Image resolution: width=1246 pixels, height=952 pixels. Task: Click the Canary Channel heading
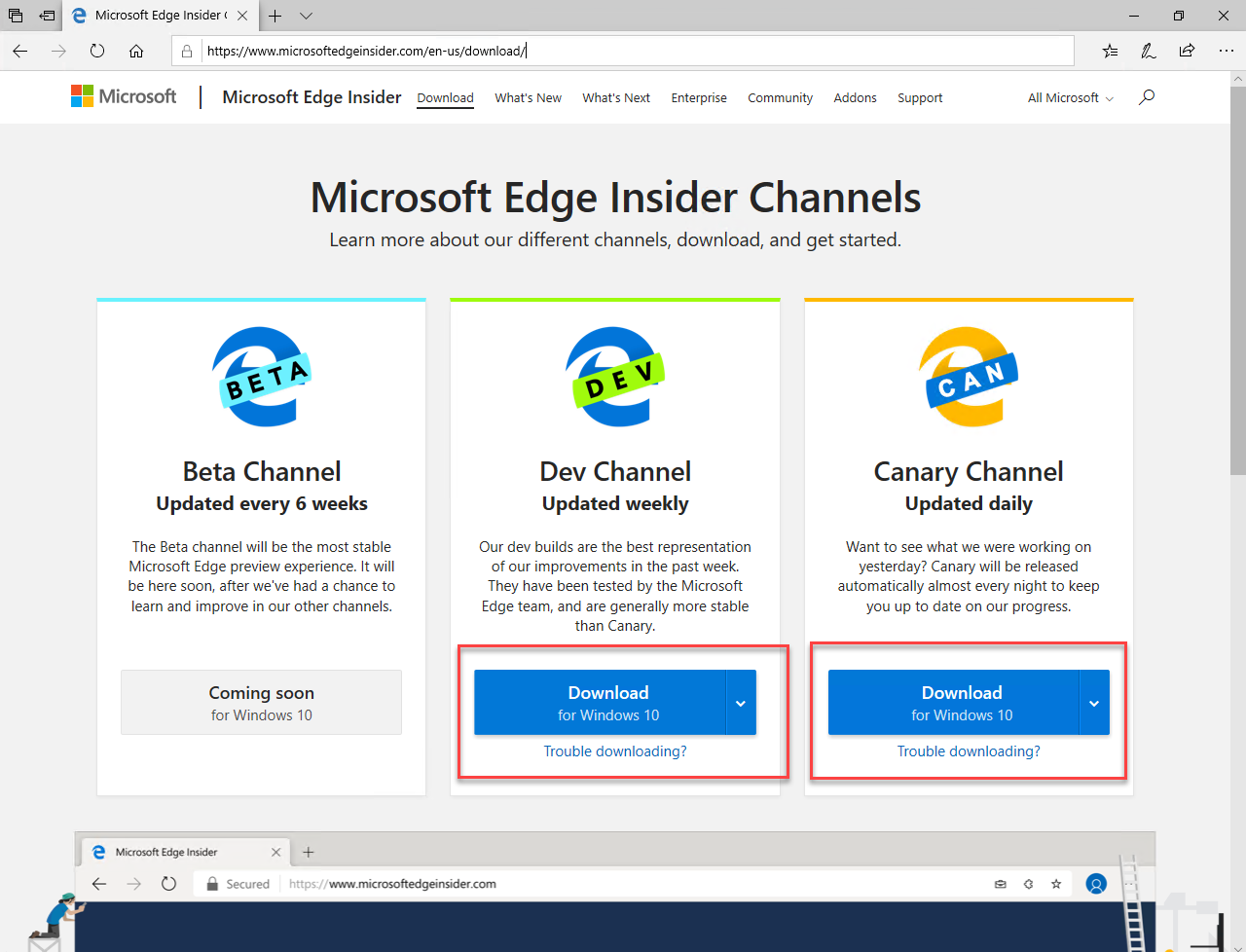click(969, 471)
